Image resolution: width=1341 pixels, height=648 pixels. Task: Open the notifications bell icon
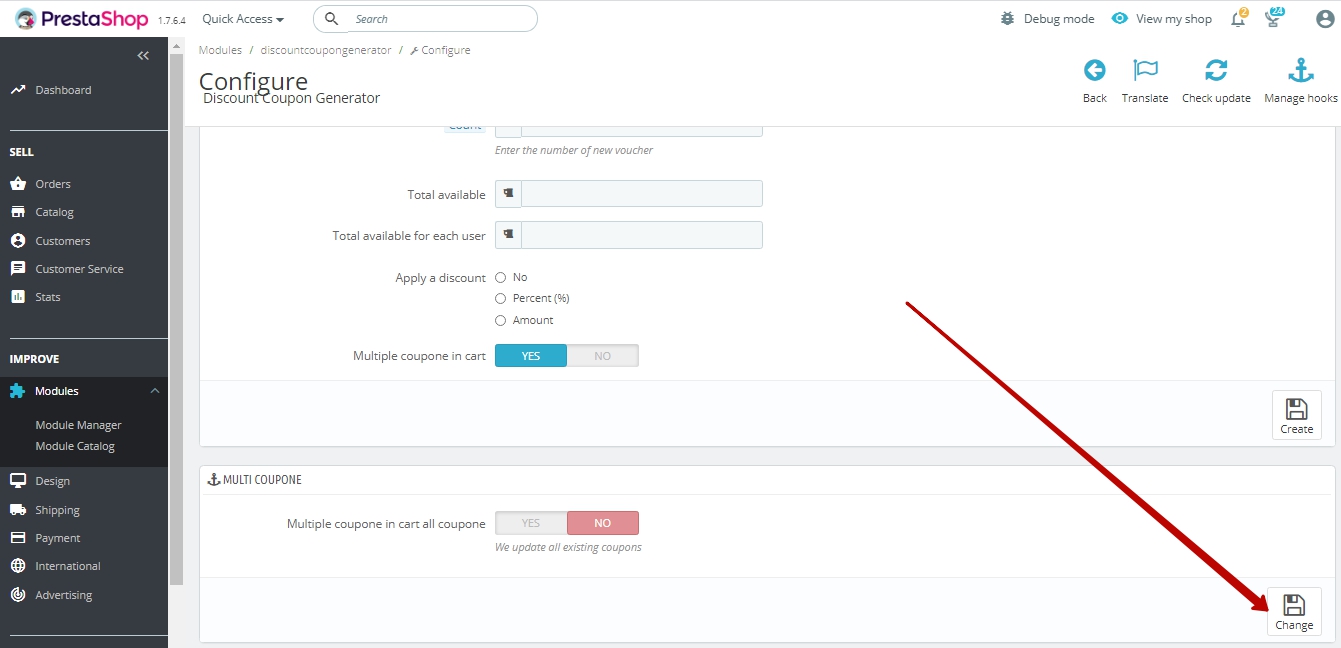1238,19
